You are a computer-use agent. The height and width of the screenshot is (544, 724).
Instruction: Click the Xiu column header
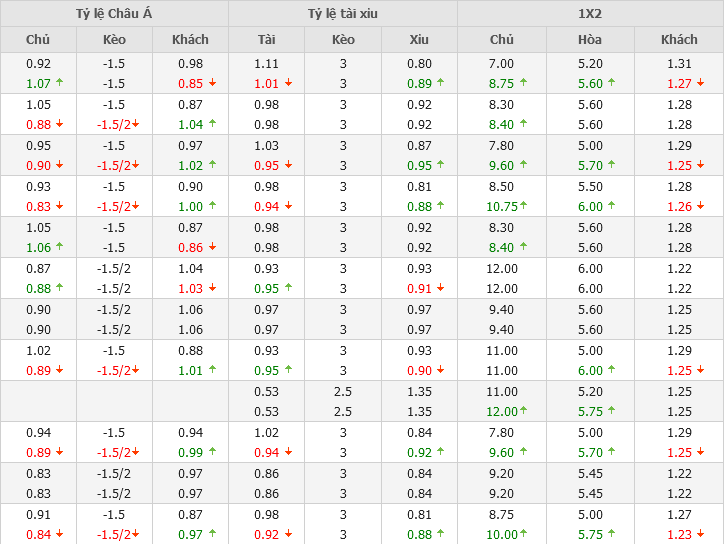tap(419, 40)
